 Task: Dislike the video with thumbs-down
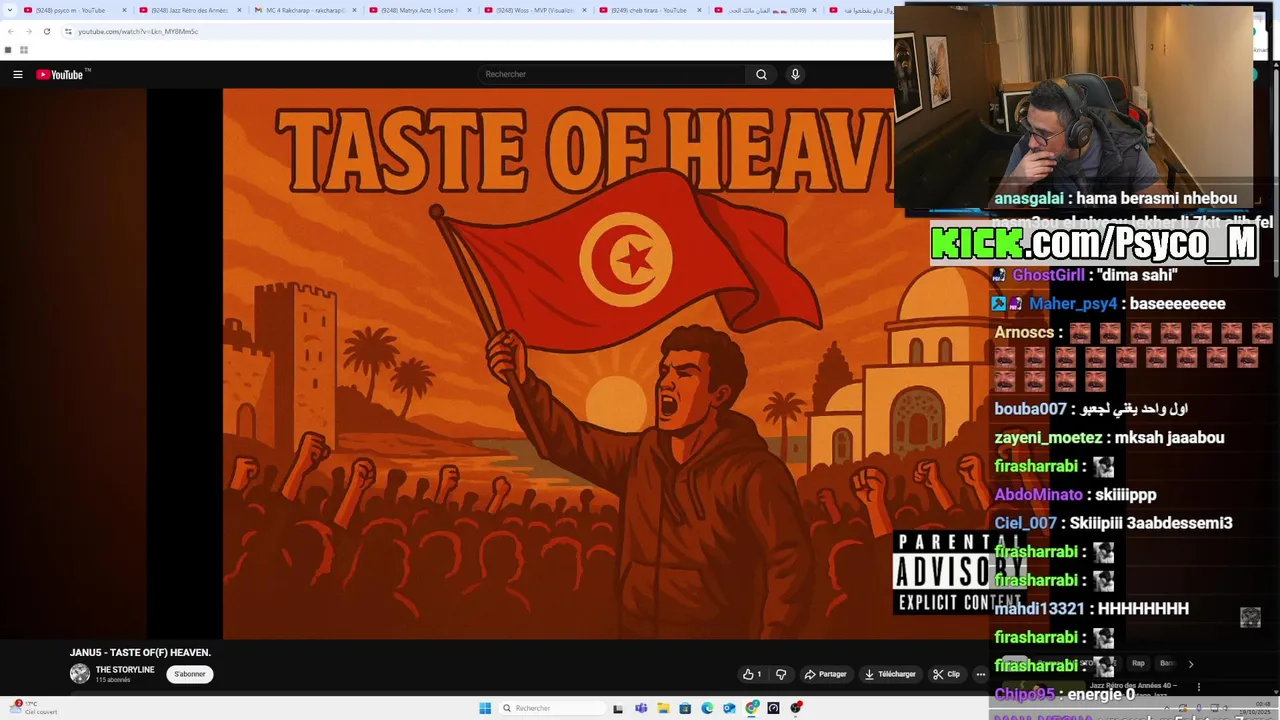(781, 674)
